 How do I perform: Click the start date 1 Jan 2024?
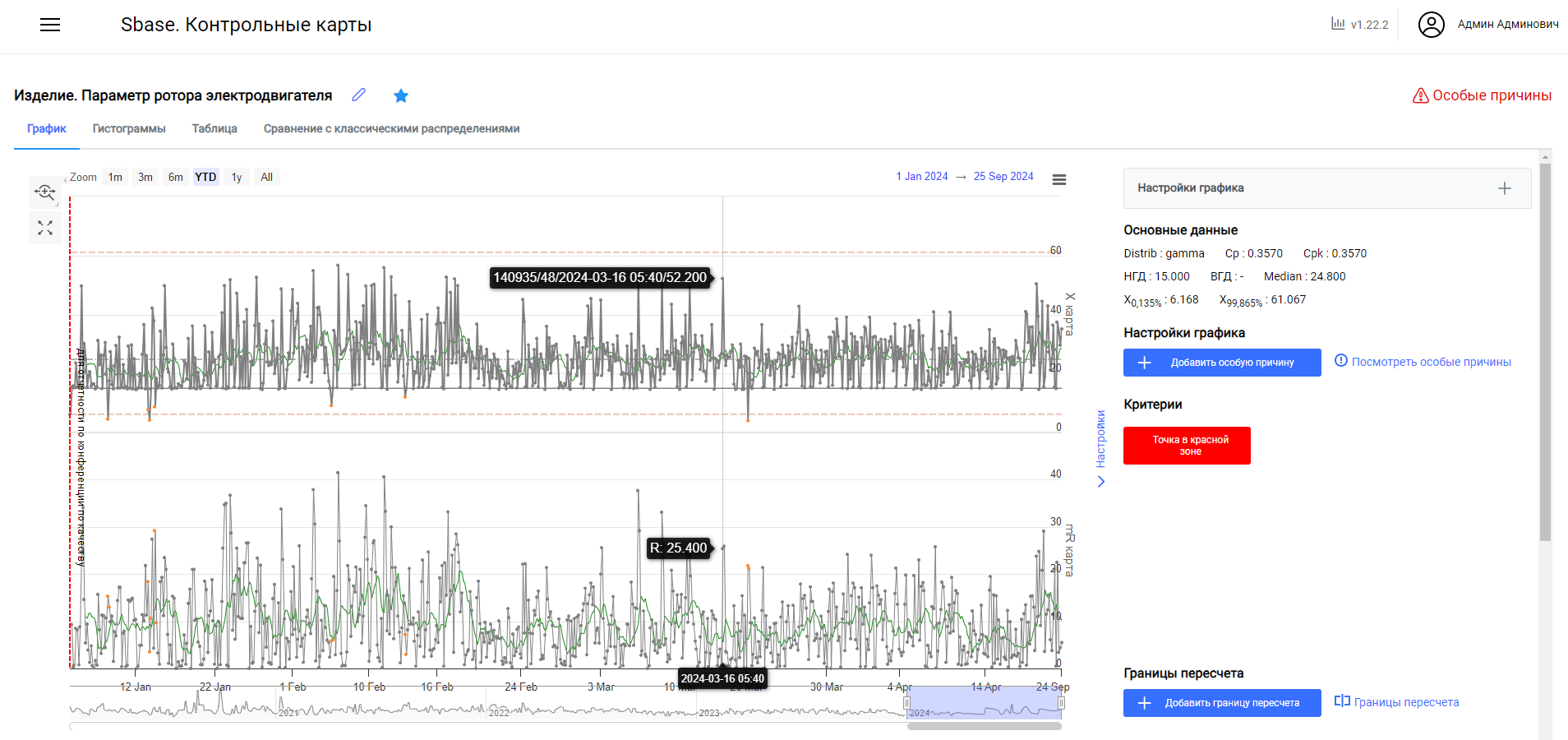click(x=922, y=177)
